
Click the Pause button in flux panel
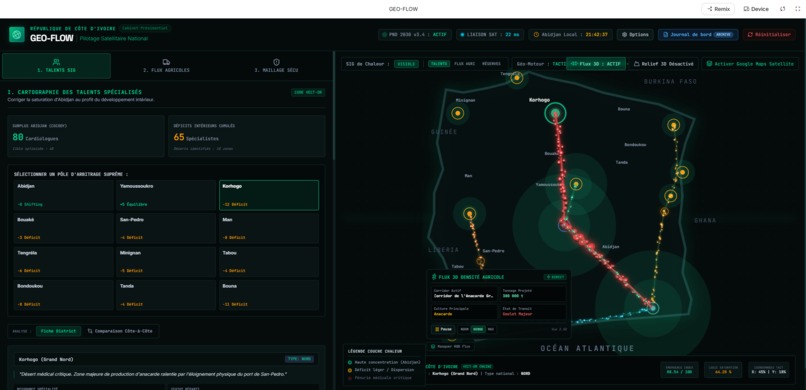pyautogui.click(x=443, y=329)
